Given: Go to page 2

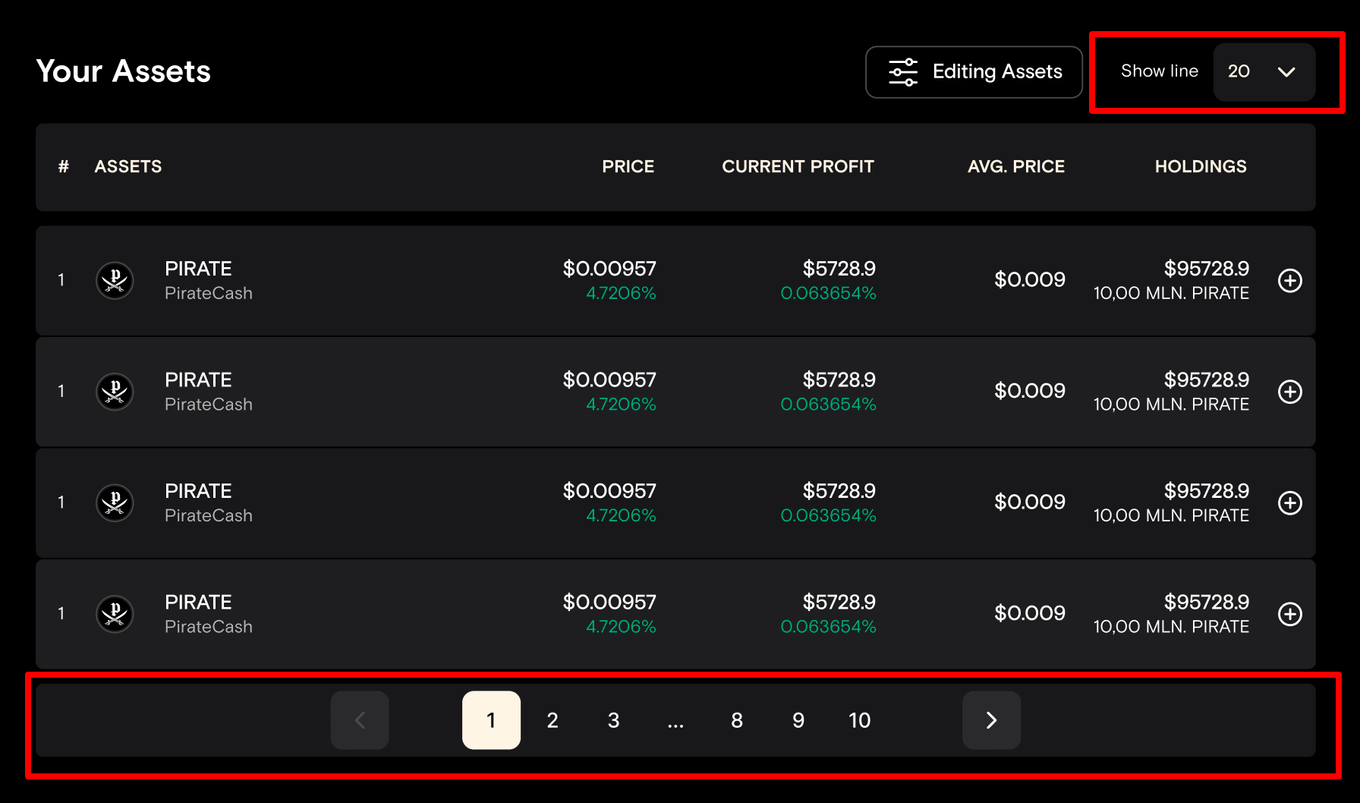Looking at the screenshot, I should [x=552, y=720].
